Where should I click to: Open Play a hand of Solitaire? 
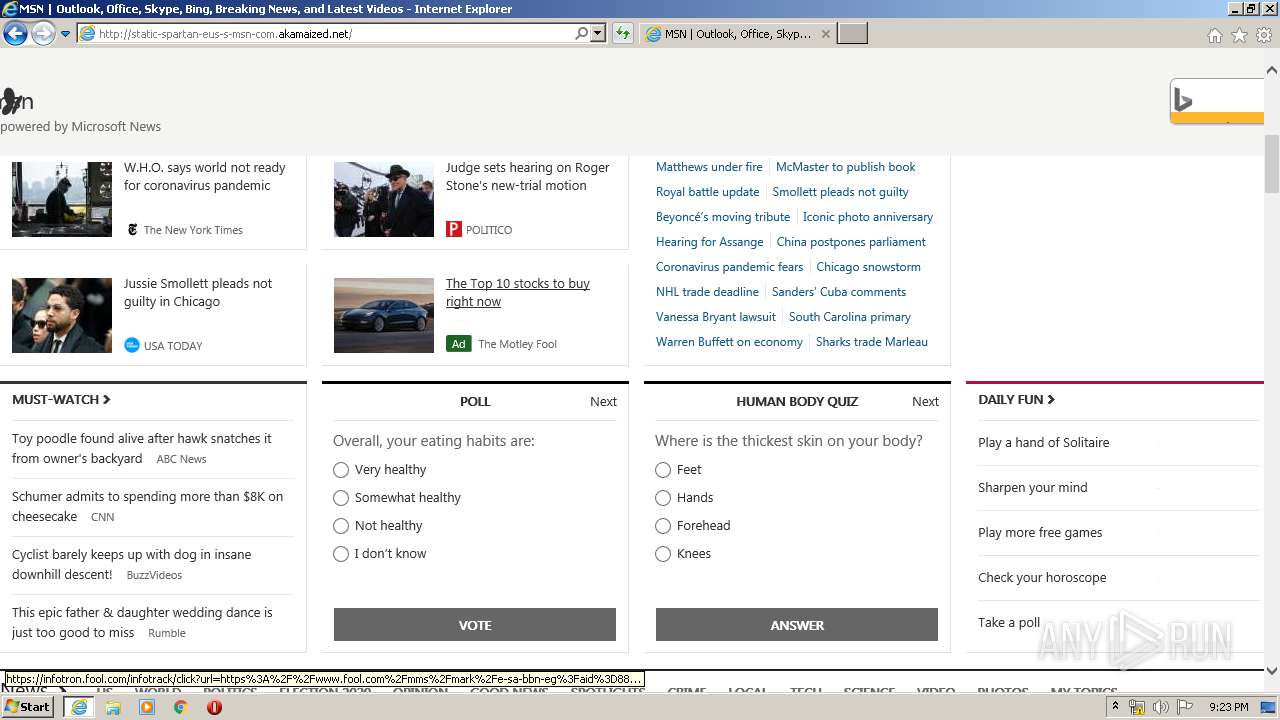pyautogui.click(x=1043, y=442)
